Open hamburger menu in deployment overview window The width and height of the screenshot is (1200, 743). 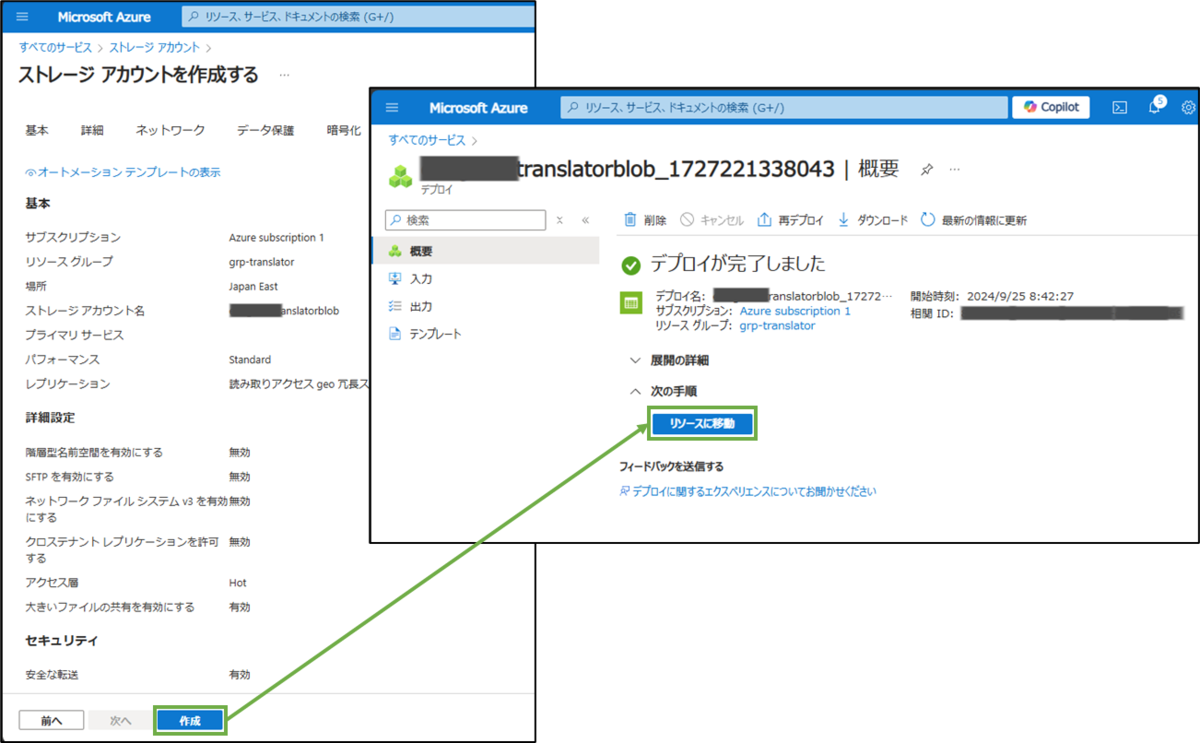click(x=392, y=107)
